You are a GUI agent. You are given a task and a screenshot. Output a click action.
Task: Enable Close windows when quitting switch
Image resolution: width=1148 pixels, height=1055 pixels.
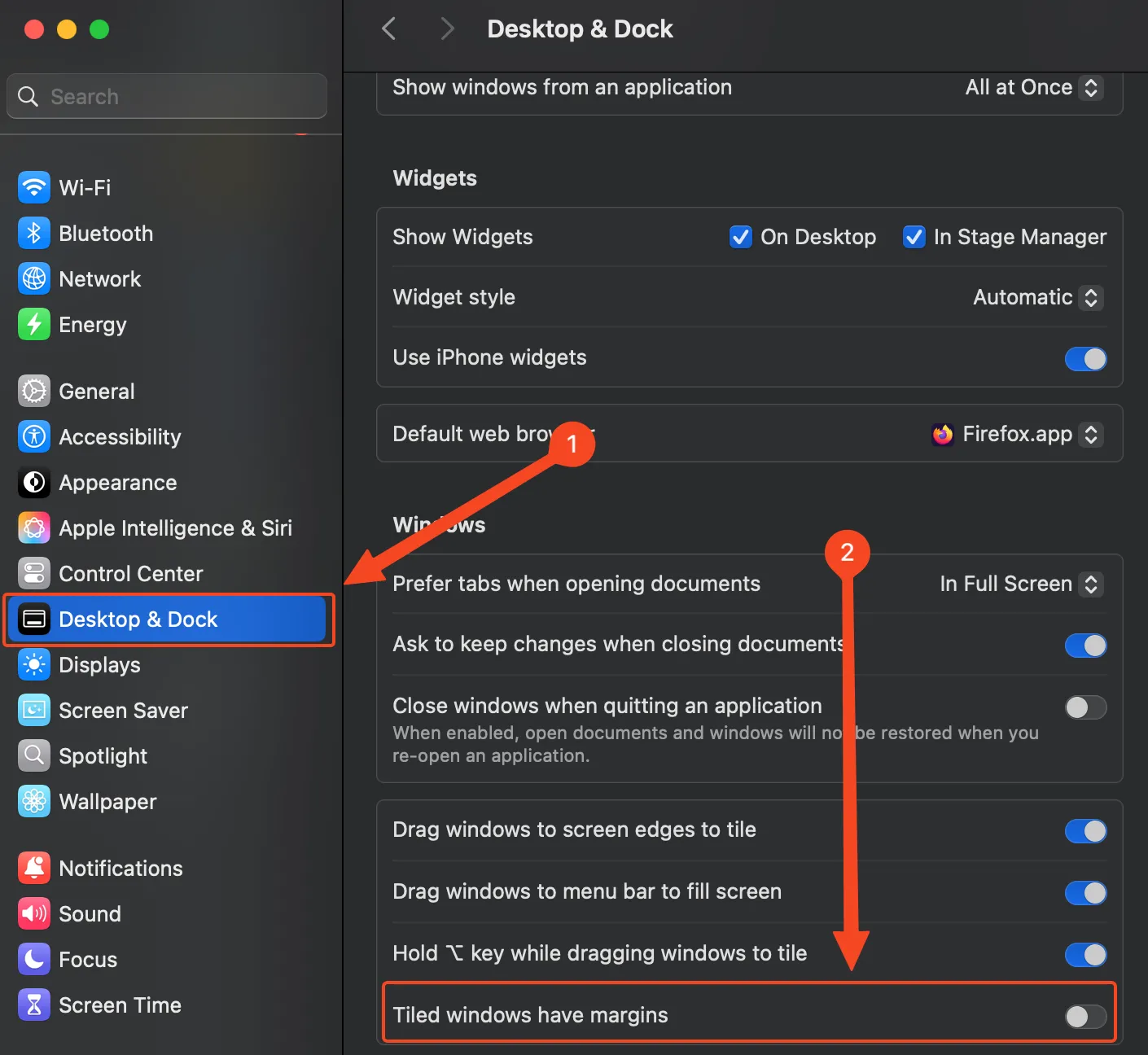[x=1086, y=707]
